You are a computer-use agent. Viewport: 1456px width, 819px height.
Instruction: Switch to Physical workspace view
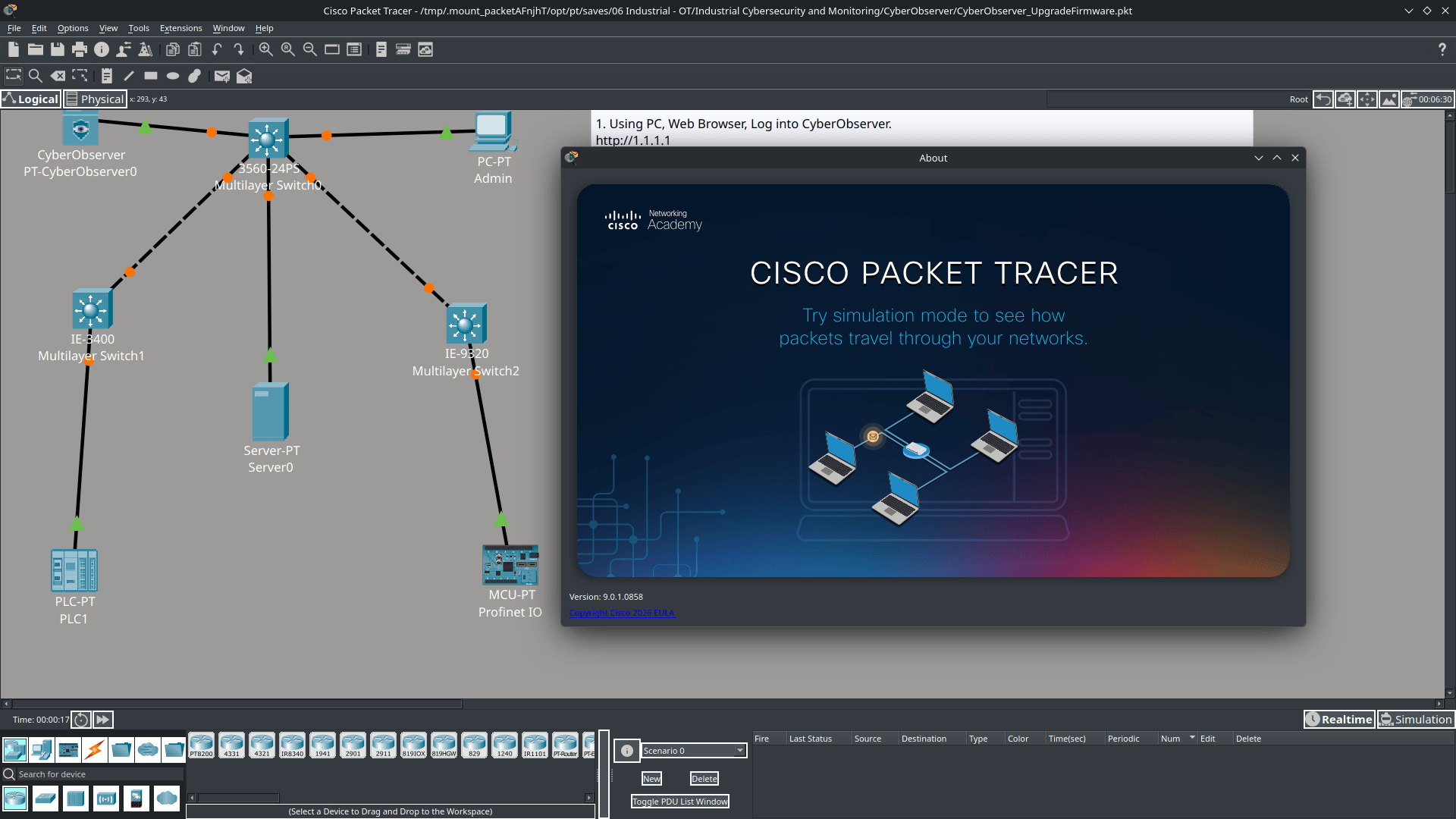[x=95, y=99]
